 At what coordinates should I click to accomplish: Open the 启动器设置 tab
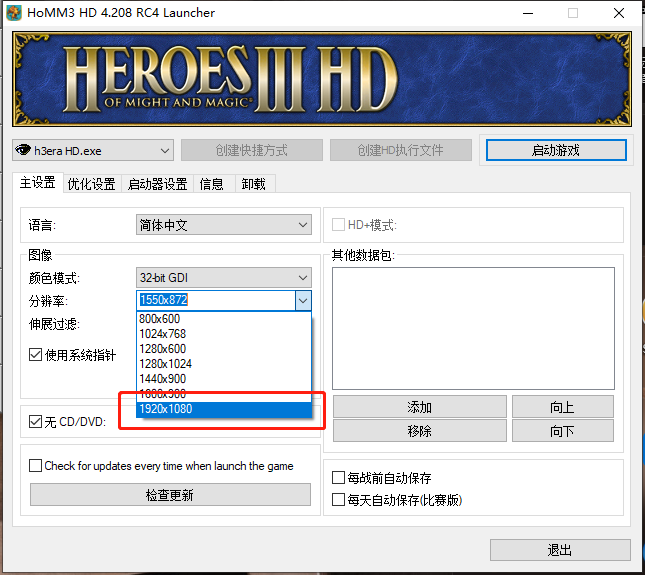tap(157, 184)
